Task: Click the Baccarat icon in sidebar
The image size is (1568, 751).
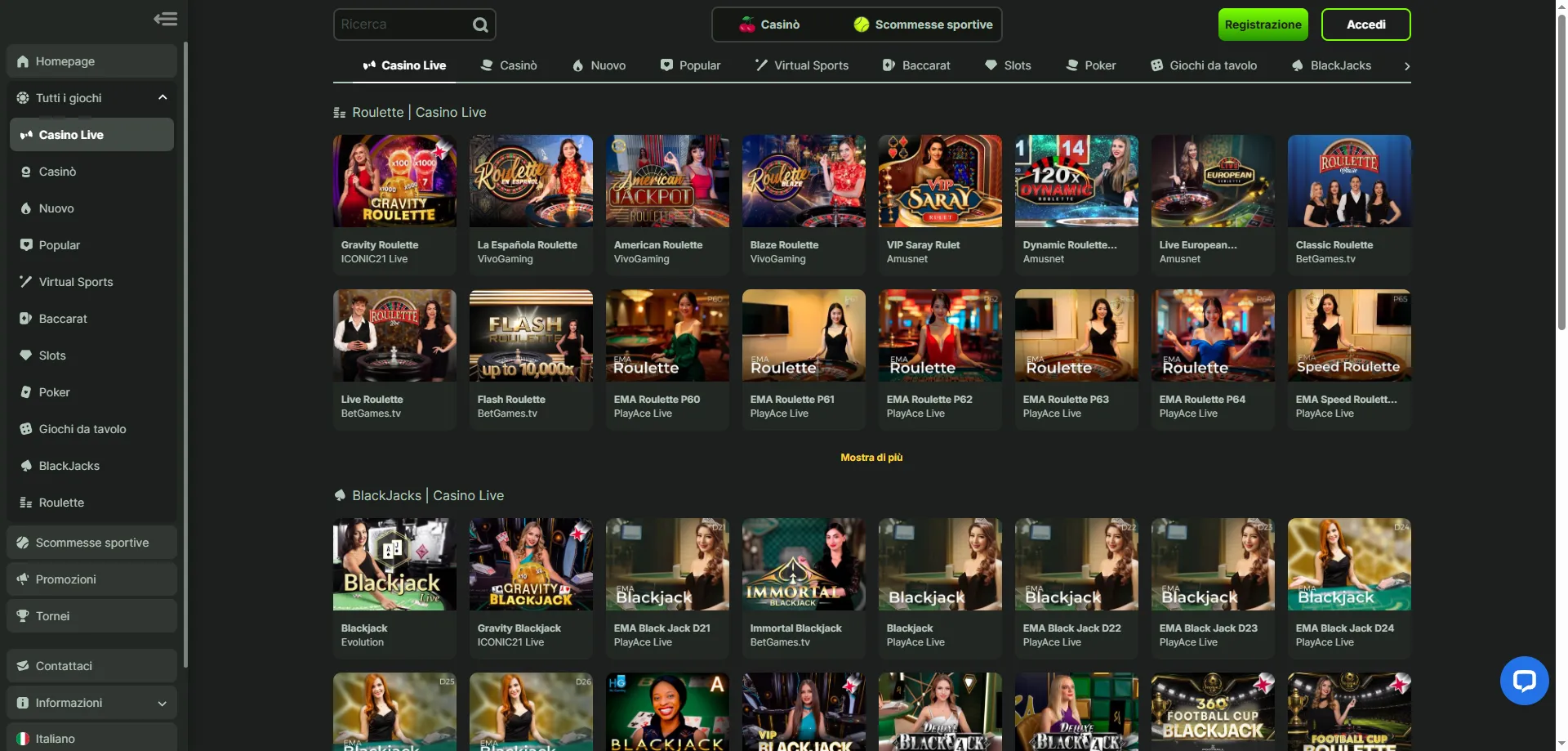Action: point(26,319)
